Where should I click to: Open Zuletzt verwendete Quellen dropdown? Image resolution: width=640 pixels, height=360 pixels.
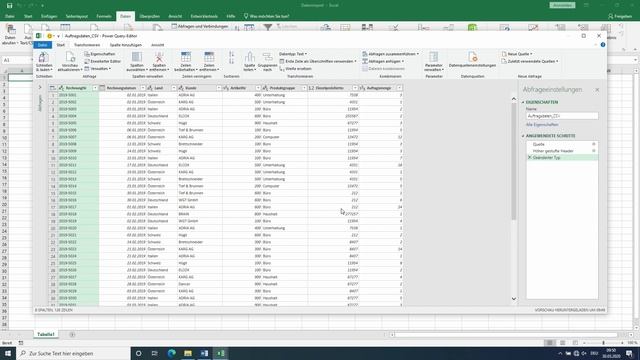click(x=530, y=61)
